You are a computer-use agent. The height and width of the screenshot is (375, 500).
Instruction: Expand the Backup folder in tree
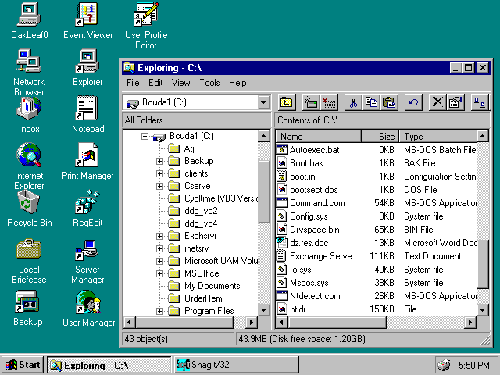(x=160, y=161)
